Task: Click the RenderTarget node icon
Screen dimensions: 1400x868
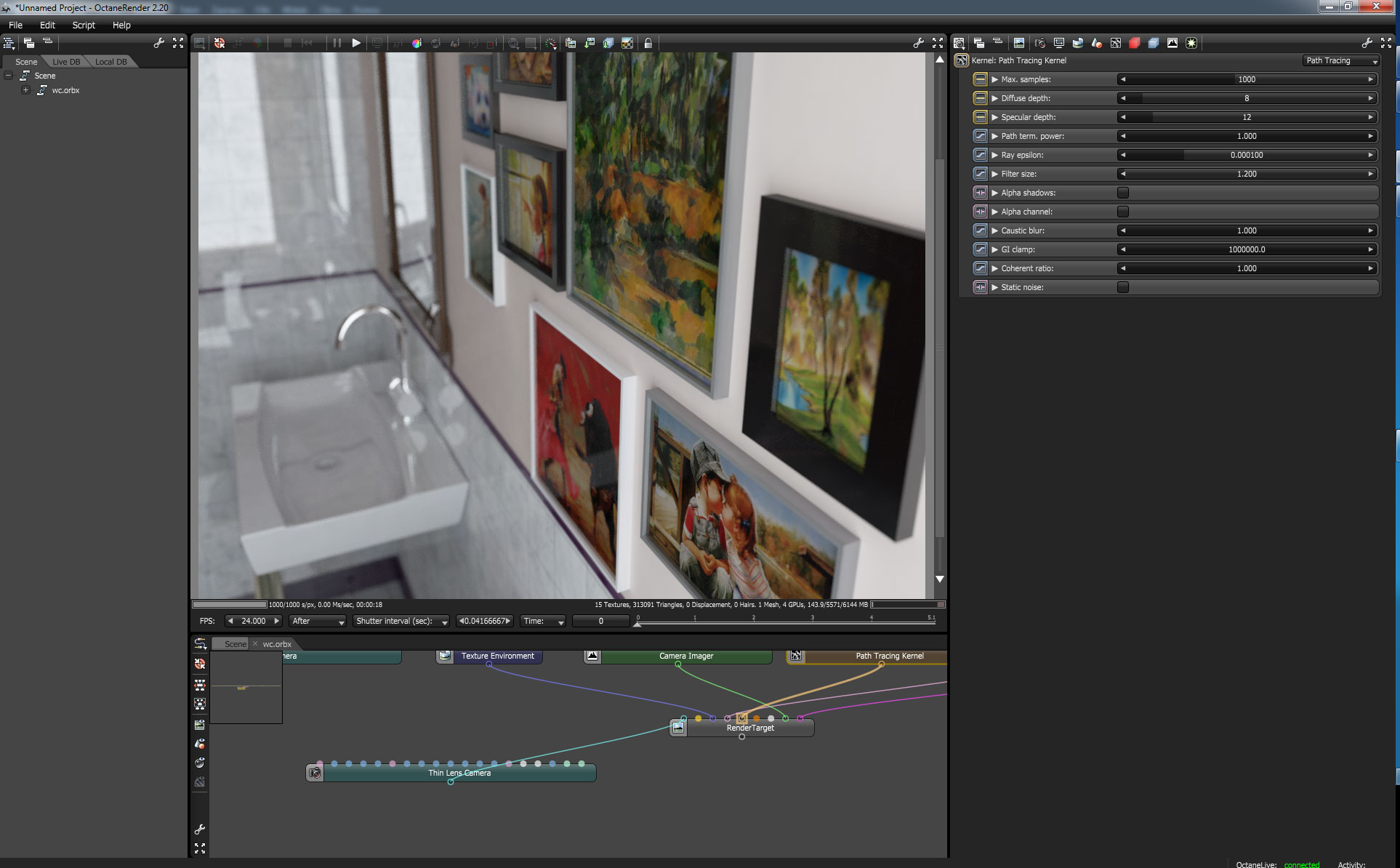Action: click(678, 728)
